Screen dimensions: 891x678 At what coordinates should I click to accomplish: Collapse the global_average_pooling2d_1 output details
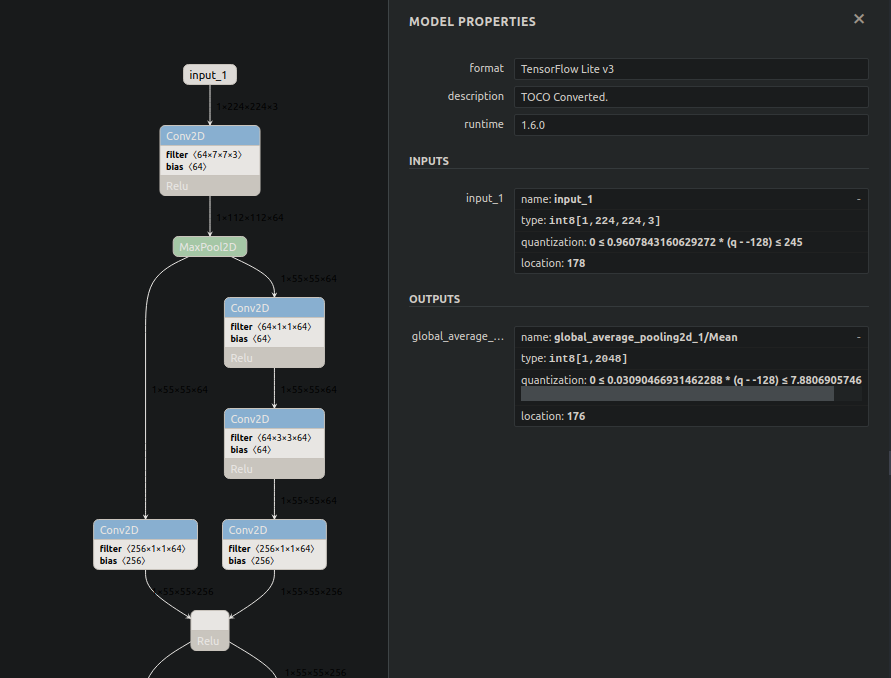click(858, 338)
